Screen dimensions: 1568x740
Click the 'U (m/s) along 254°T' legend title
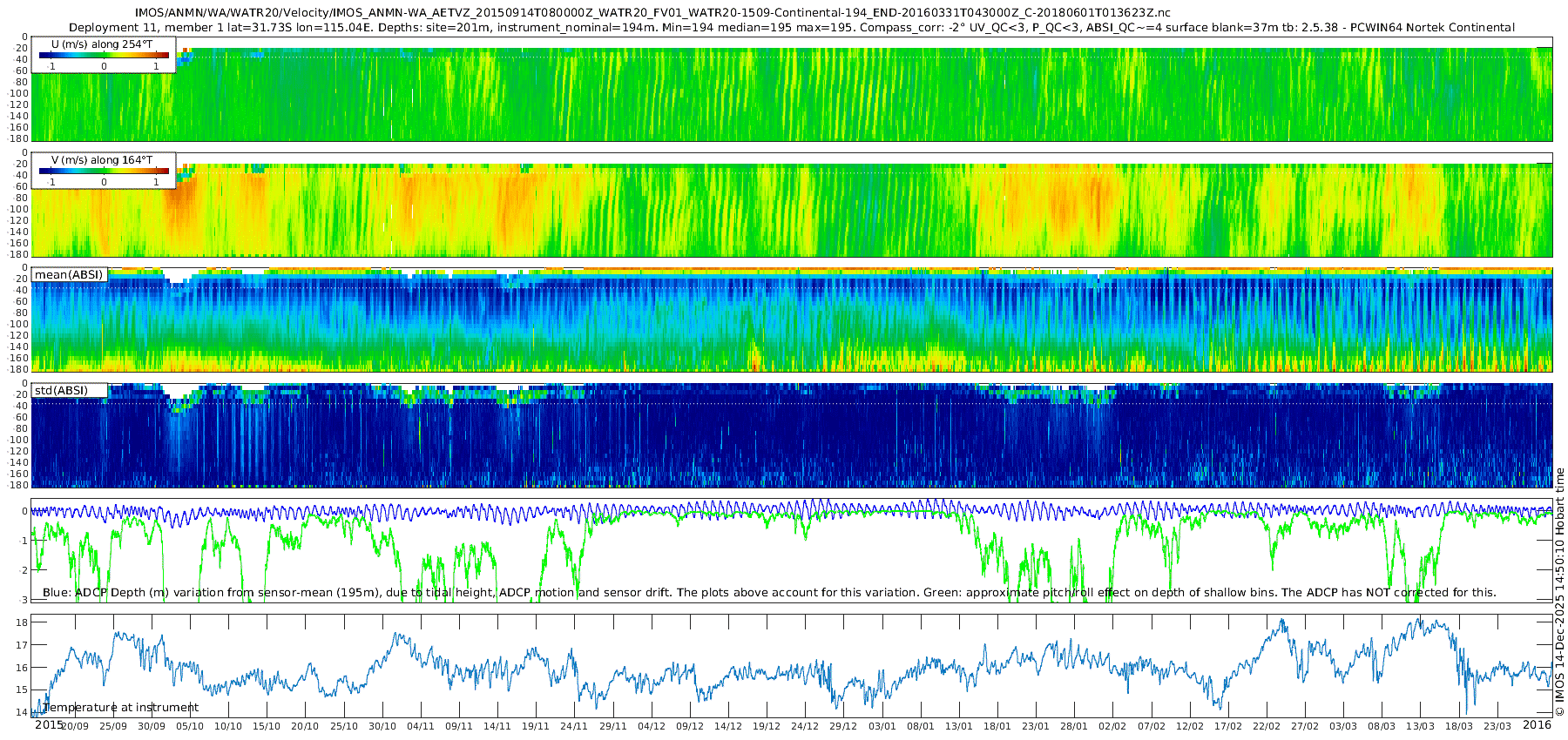[103, 43]
